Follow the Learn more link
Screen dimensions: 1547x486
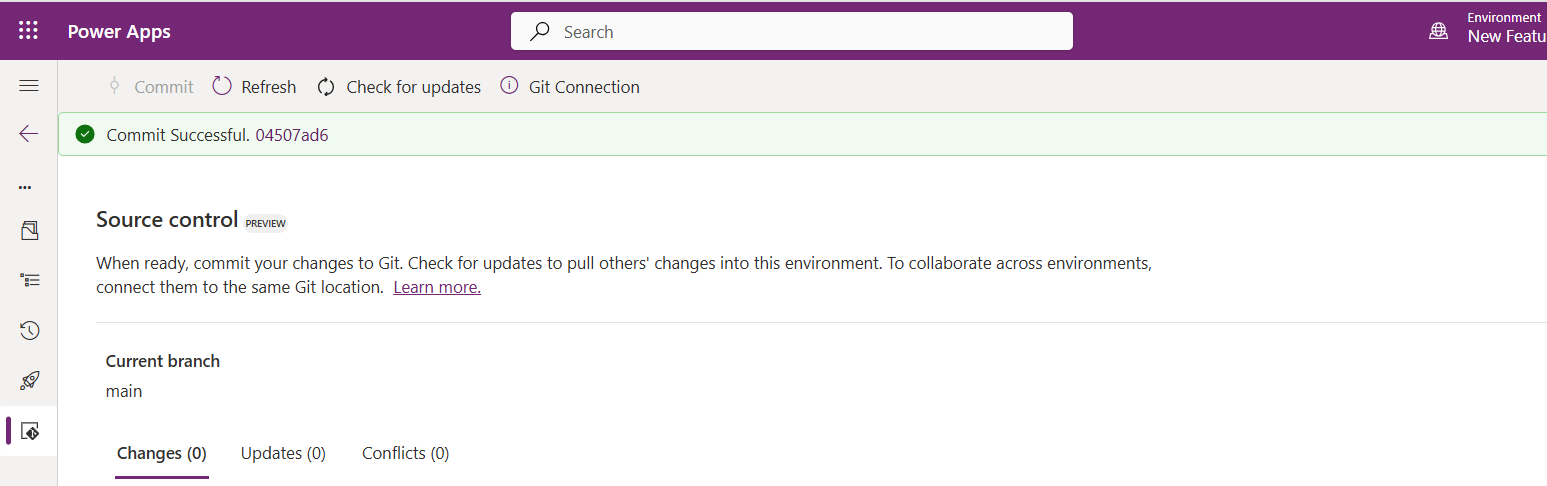point(437,288)
